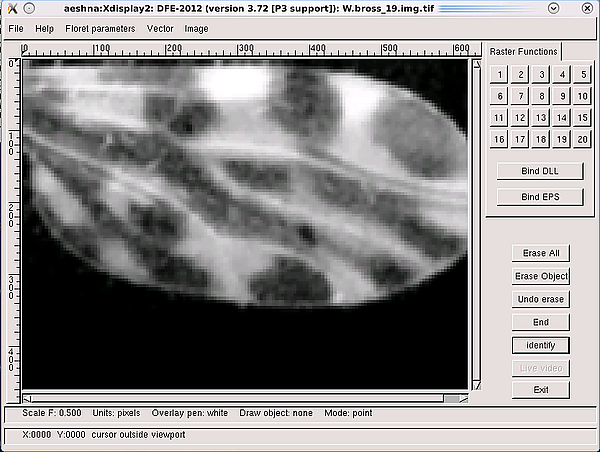Click the Erase All button

[540, 253]
